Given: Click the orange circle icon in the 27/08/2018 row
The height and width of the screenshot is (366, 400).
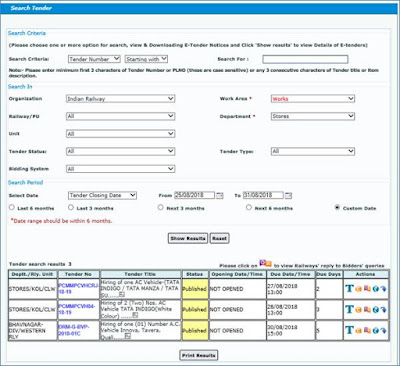Looking at the screenshot, I should click(x=359, y=289).
